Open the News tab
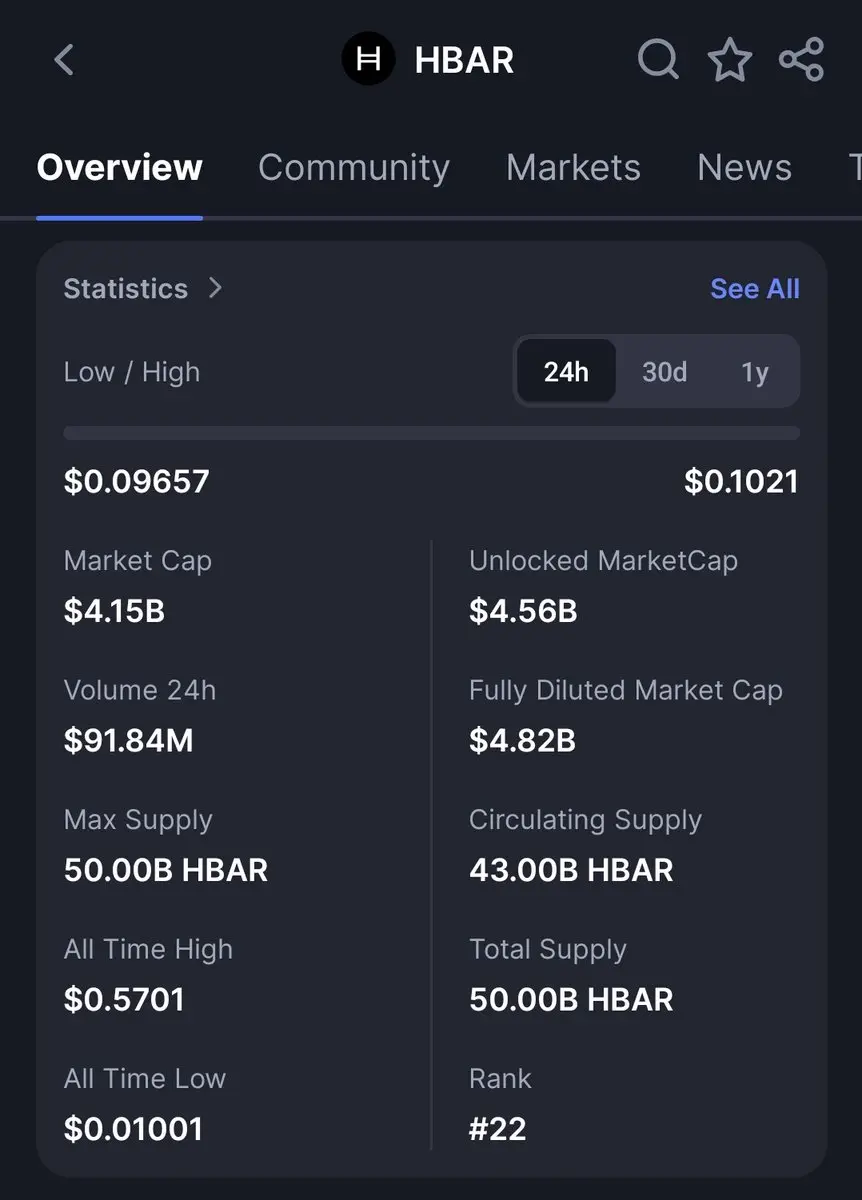 tap(744, 167)
